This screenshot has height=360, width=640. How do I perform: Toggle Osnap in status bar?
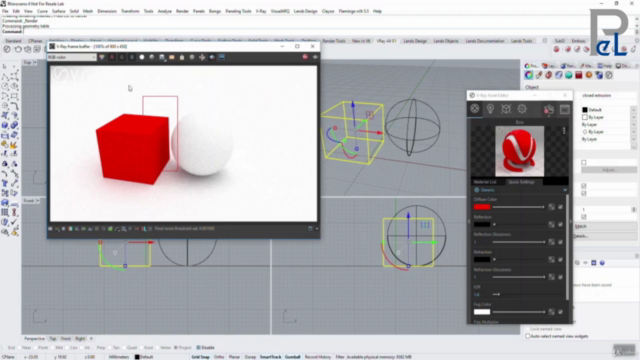pos(250,357)
